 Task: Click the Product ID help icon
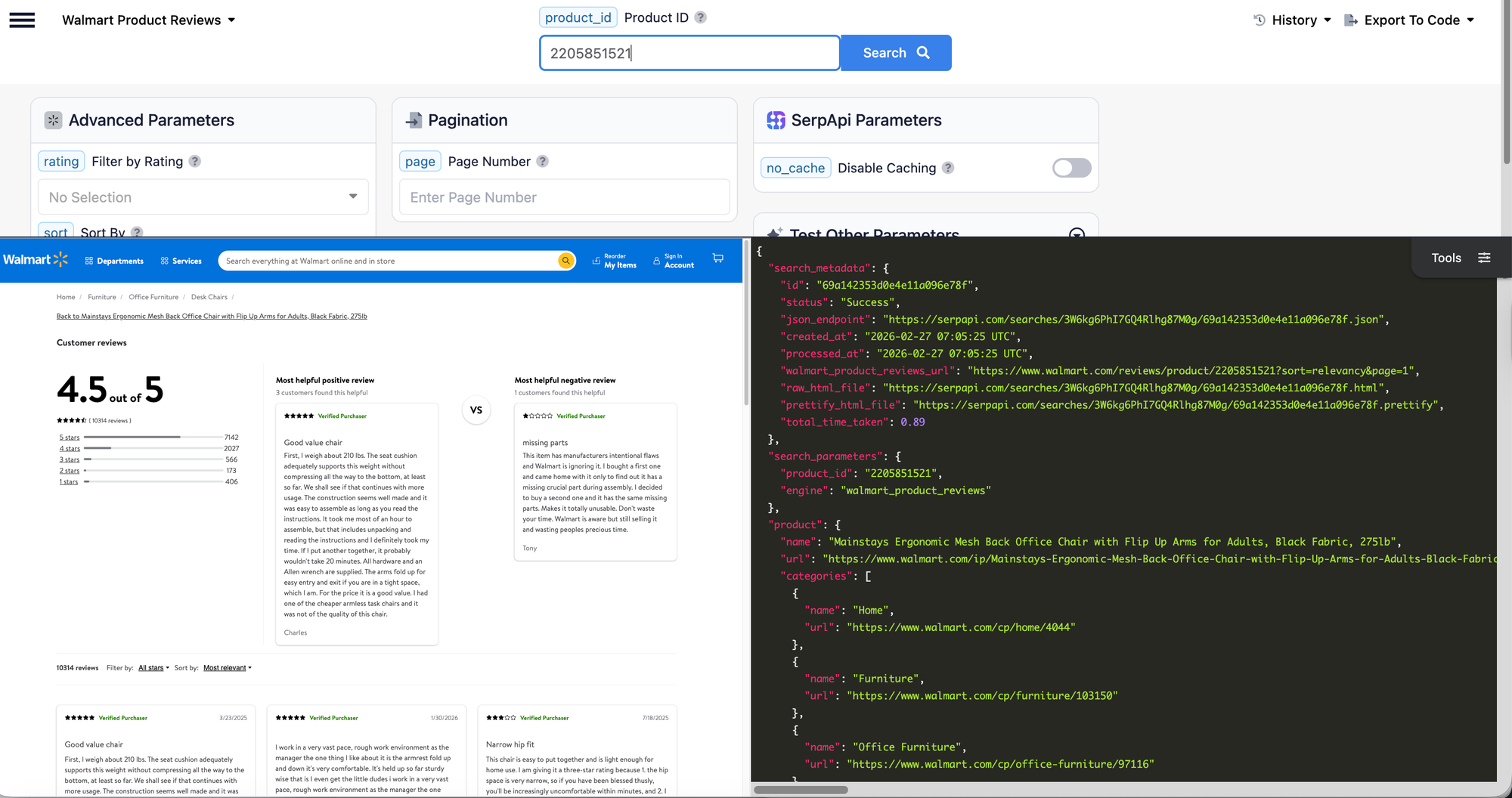point(701,17)
